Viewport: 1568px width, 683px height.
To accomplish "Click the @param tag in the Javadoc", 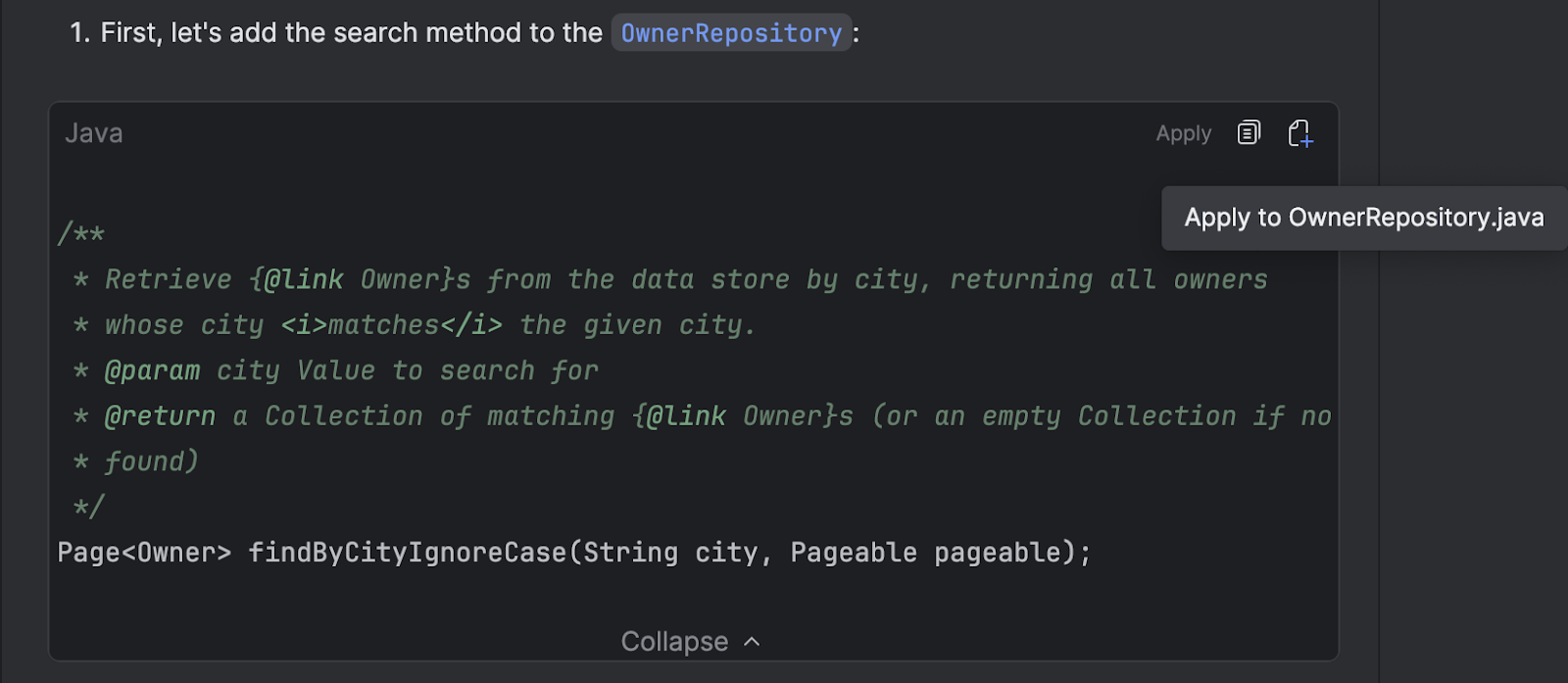I will [x=152, y=370].
